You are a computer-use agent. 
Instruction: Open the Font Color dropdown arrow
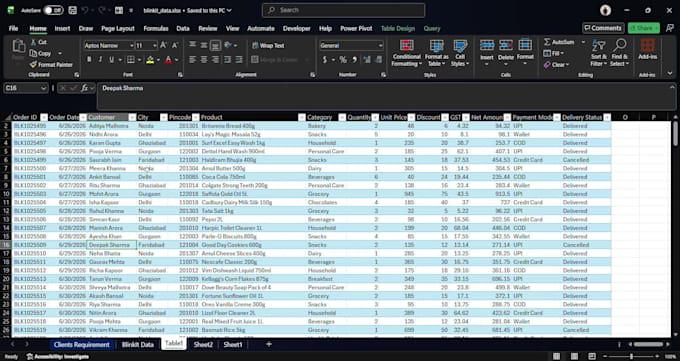[177, 60]
